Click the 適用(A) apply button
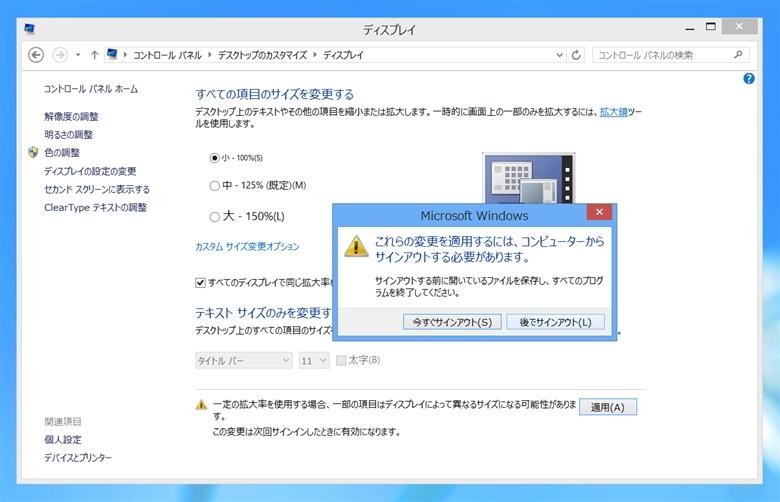The height and width of the screenshot is (502, 780). [x=608, y=407]
